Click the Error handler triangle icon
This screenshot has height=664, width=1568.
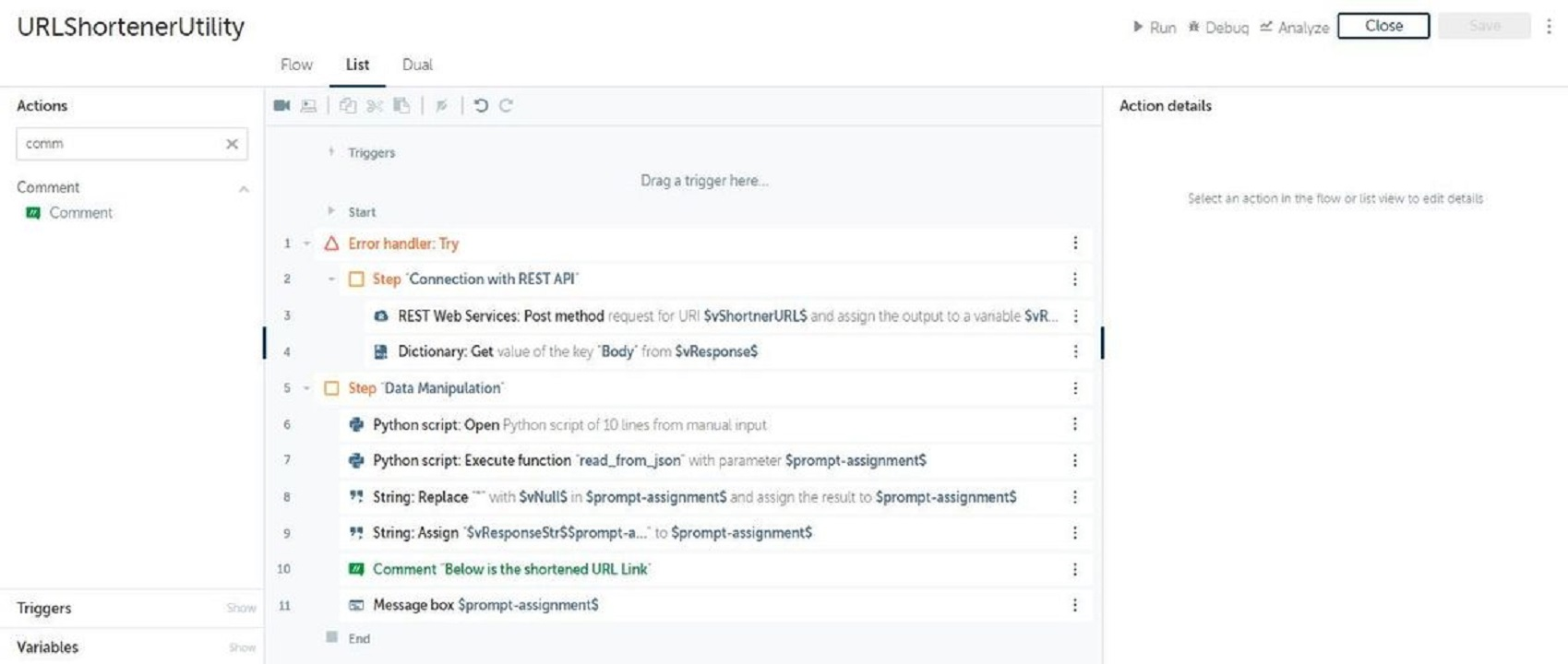coord(331,243)
